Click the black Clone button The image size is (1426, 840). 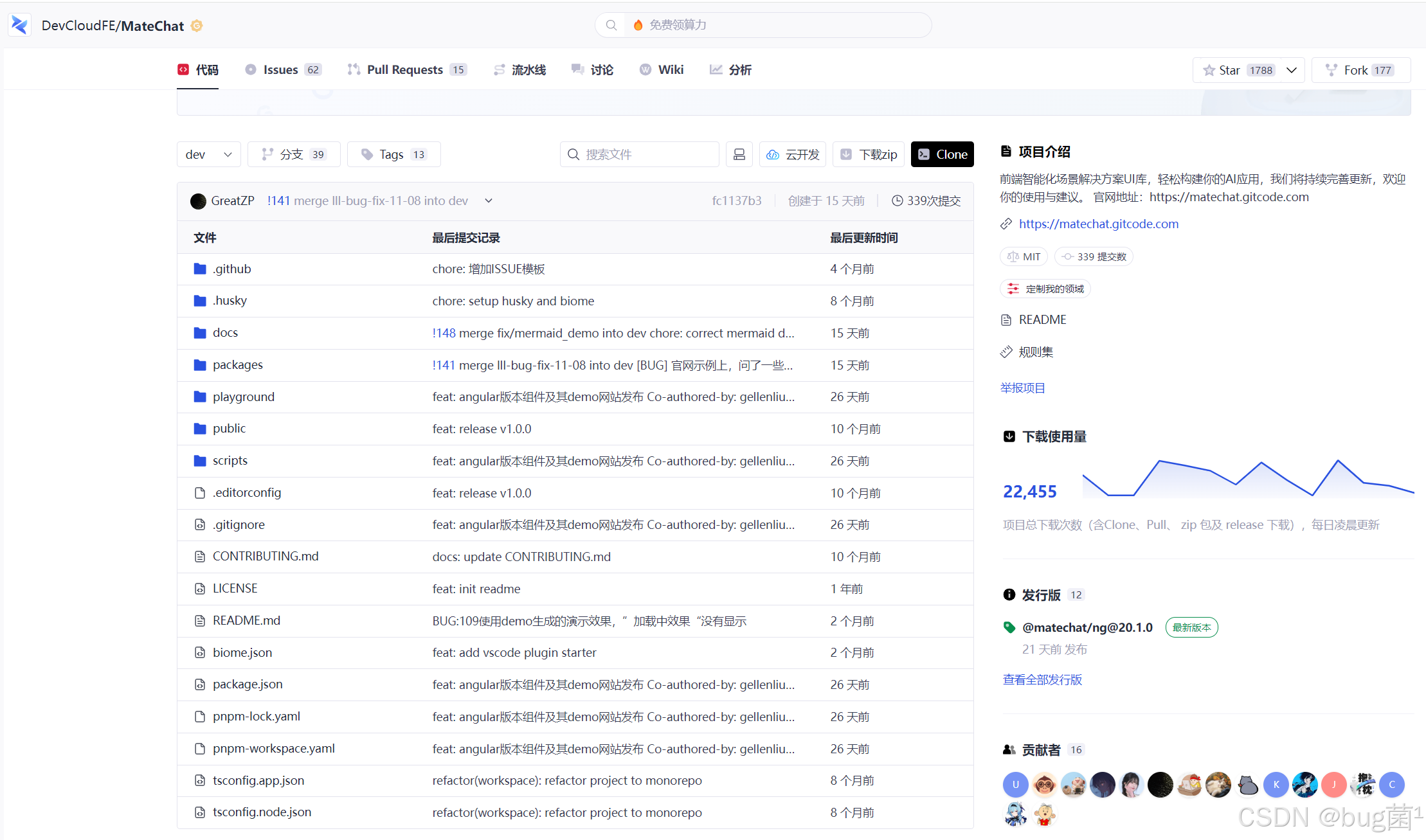(x=942, y=154)
